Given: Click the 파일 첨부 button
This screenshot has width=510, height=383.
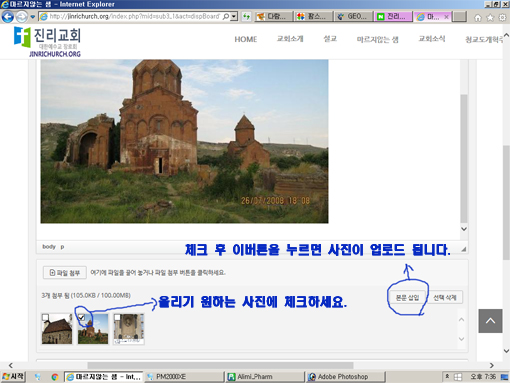Looking at the screenshot, I should [65, 273].
